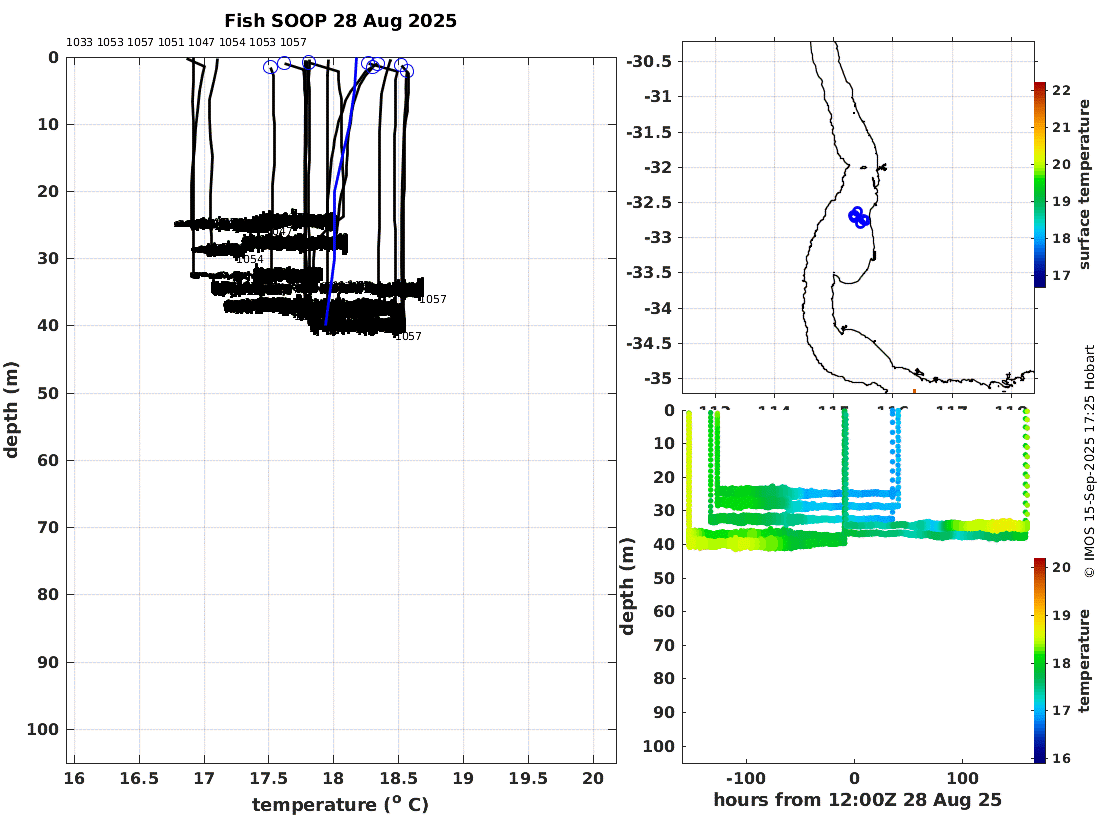Click the IMOS copyright timestamp text
Screen dimensions: 1100x820
pos(1089,461)
